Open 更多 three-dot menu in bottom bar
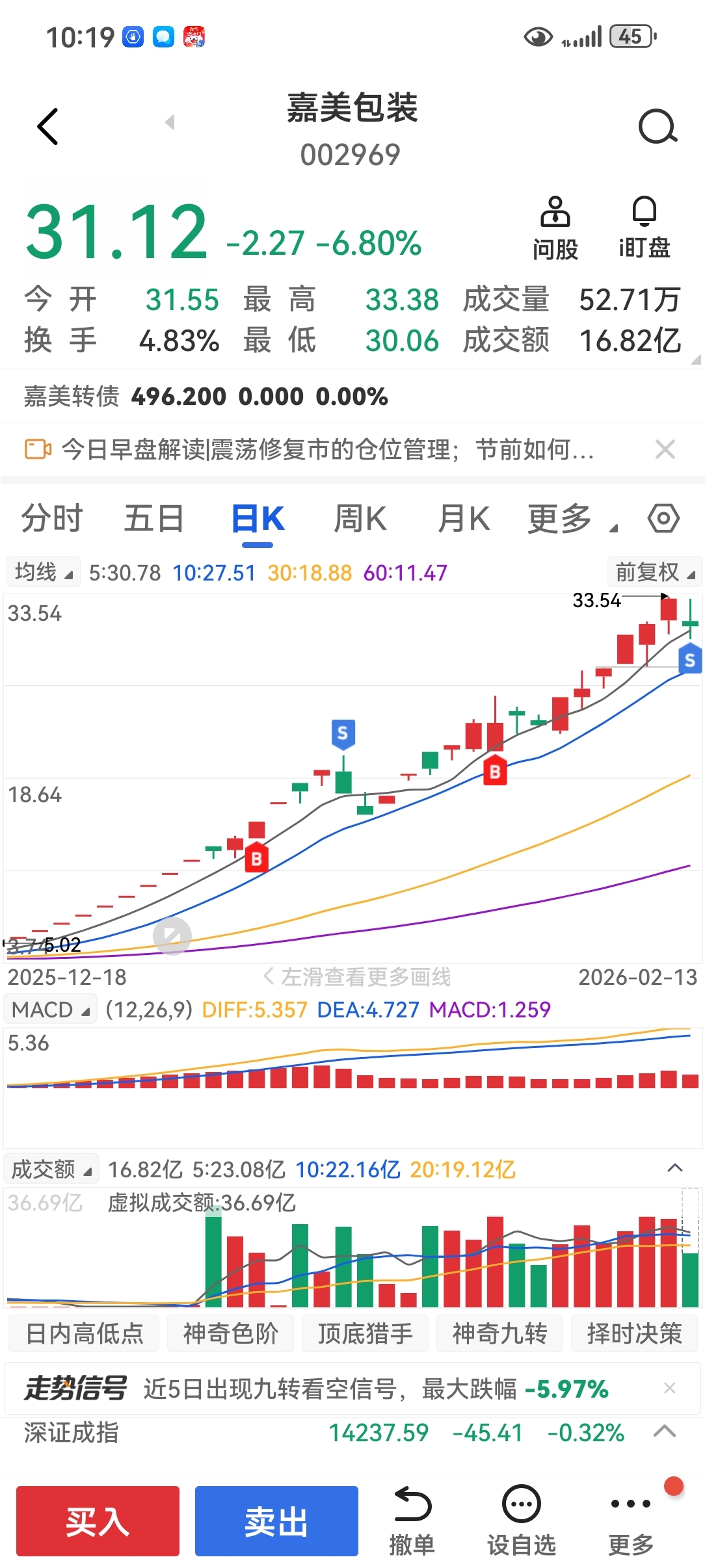Image resolution: width=705 pixels, height=1568 pixels. click(630, 1521)
